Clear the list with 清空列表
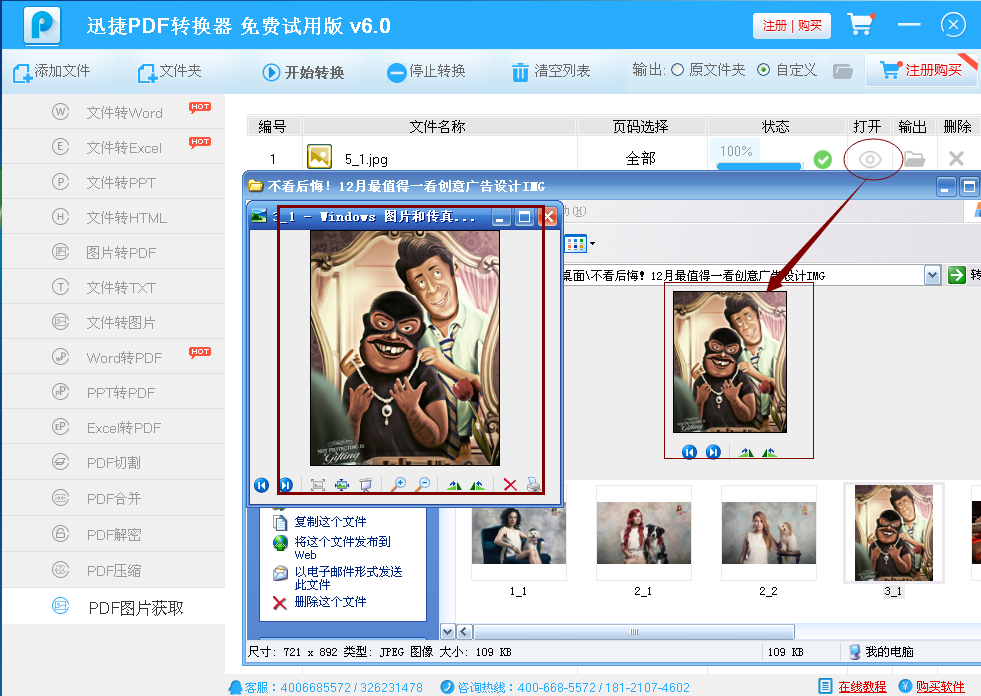The image size is (981, 696). pyautogui.click(x=551, y=72)
